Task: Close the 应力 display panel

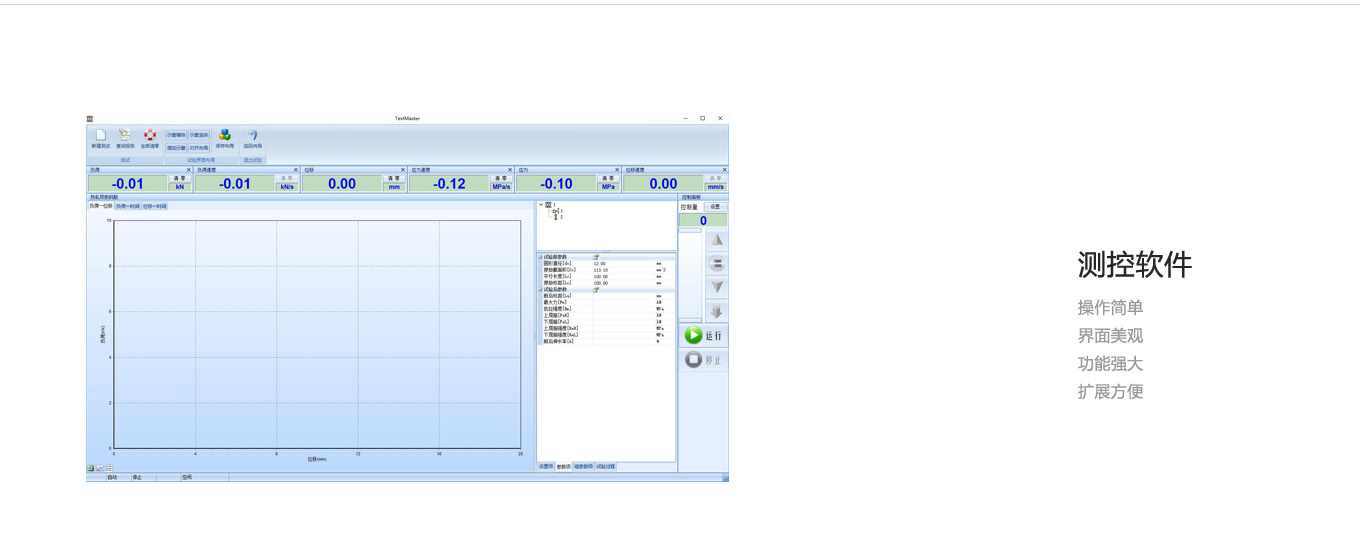Action: click(617, 170)
